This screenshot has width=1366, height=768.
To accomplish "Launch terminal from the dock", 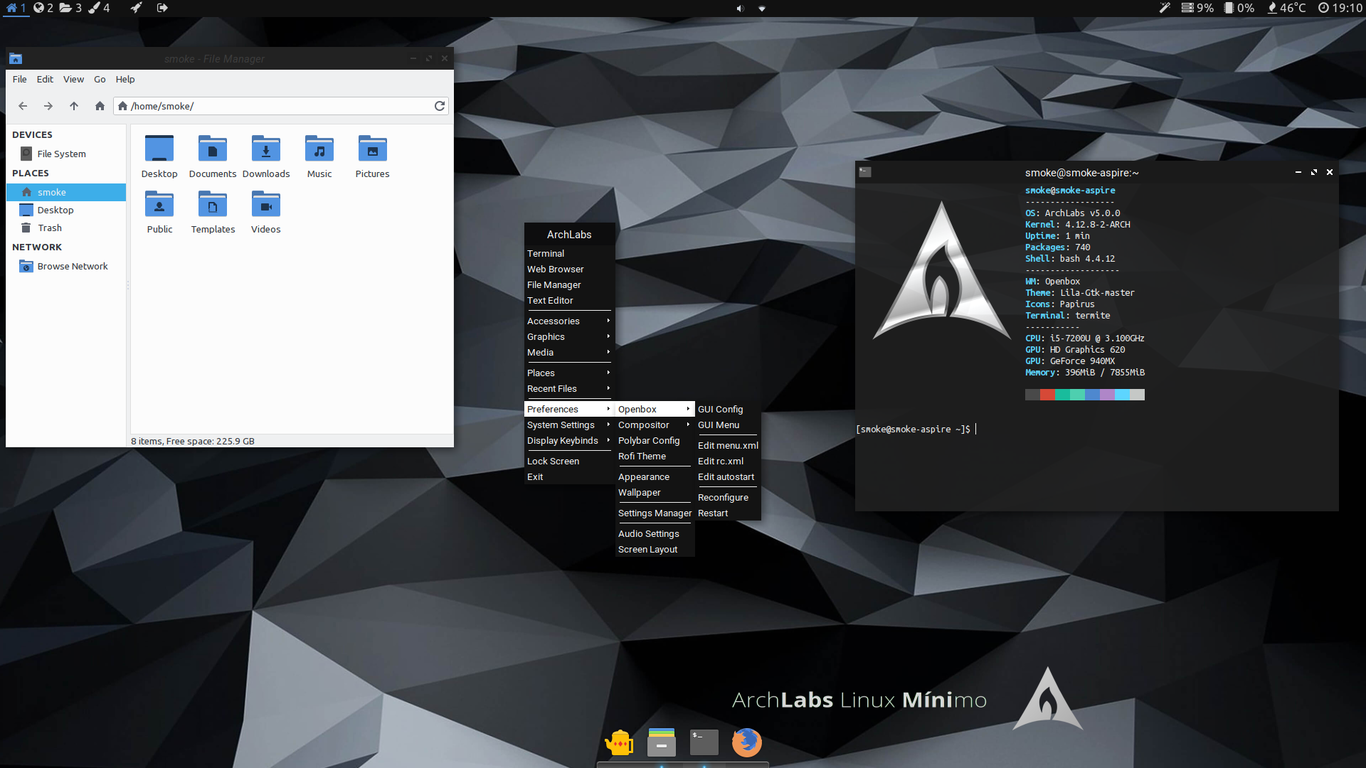I will pyautogui.click(x=704, y=742).
